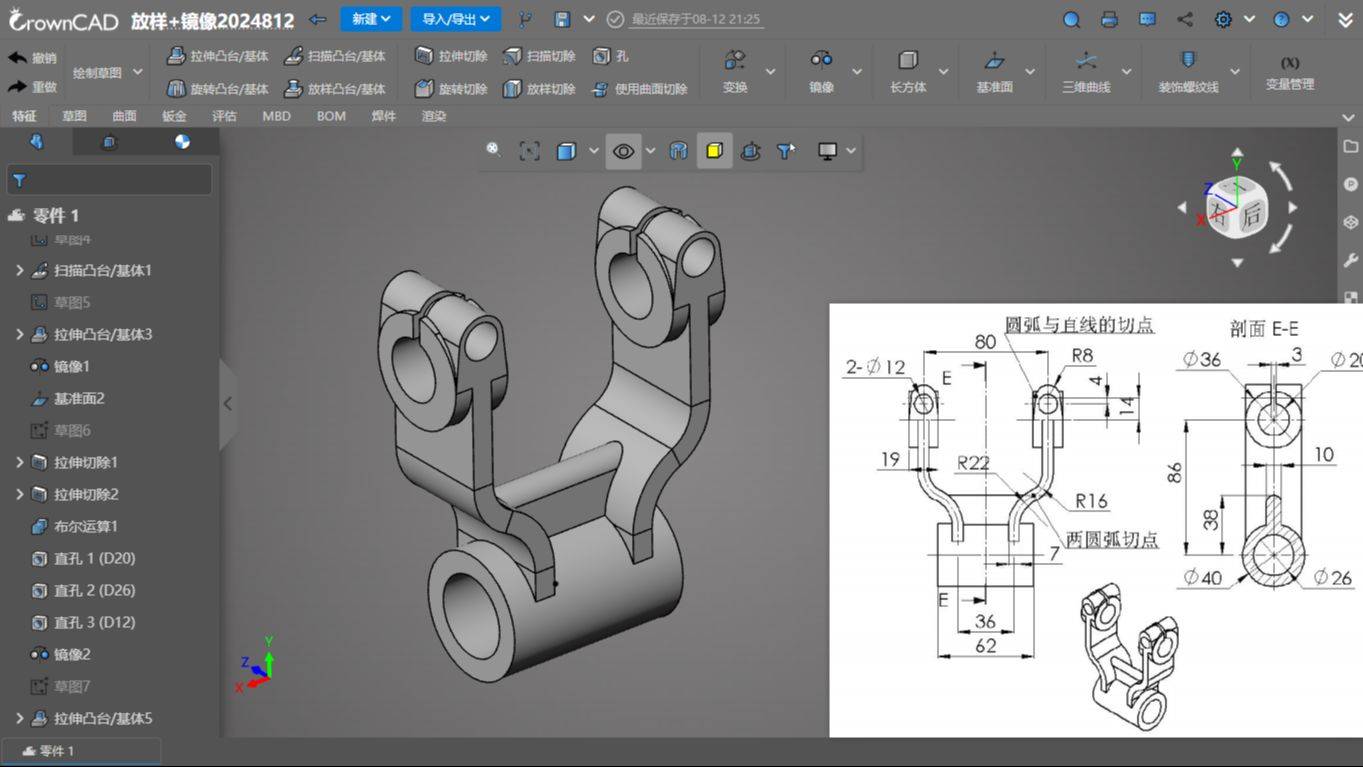Toggle the highlighted yellow cube display mode
1363x767 pixels.
pos(714,151)
